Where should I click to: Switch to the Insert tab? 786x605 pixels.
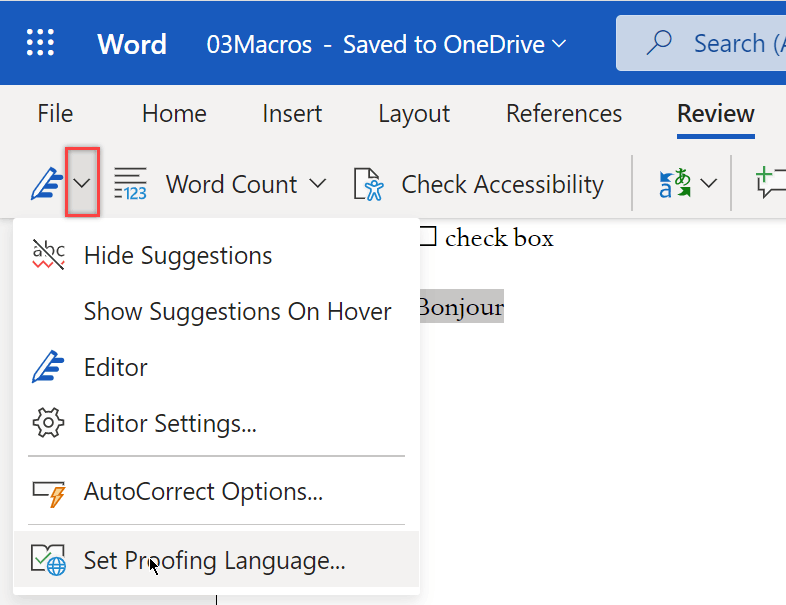click(x=292, y=114)
